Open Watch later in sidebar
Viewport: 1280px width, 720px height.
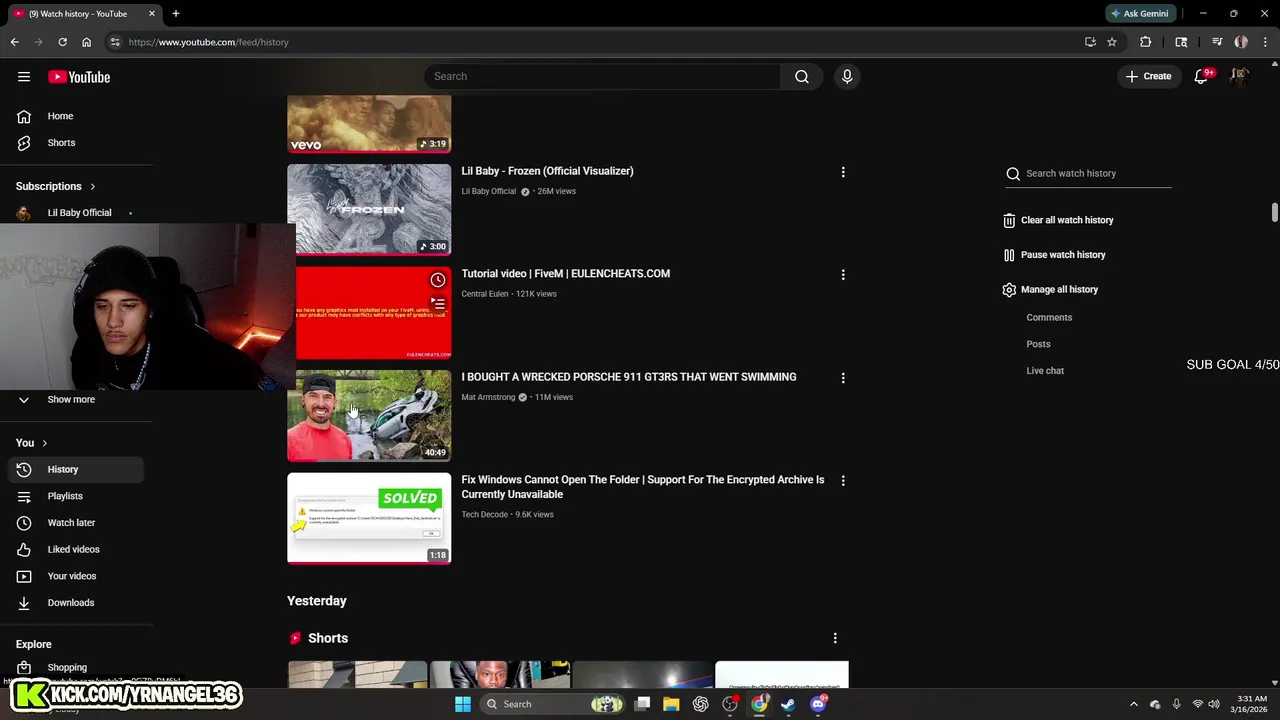(76, 523)
